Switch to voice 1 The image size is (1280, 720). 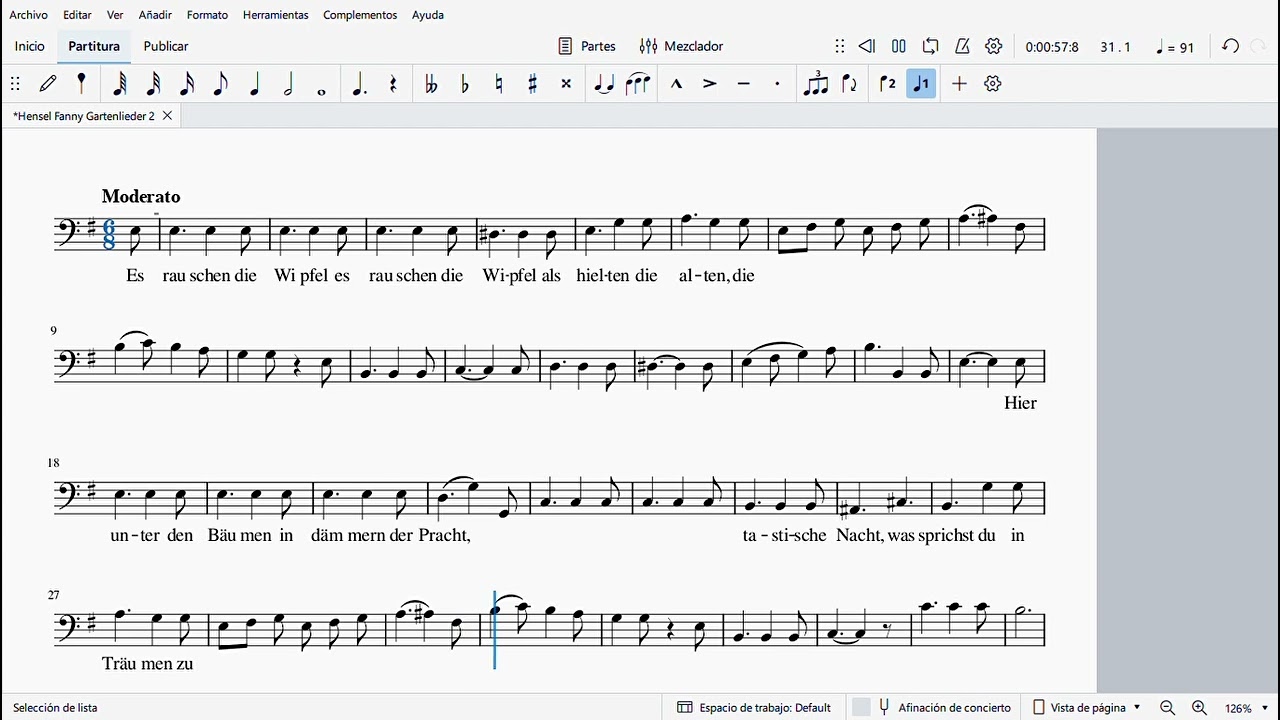pos(921,84)
